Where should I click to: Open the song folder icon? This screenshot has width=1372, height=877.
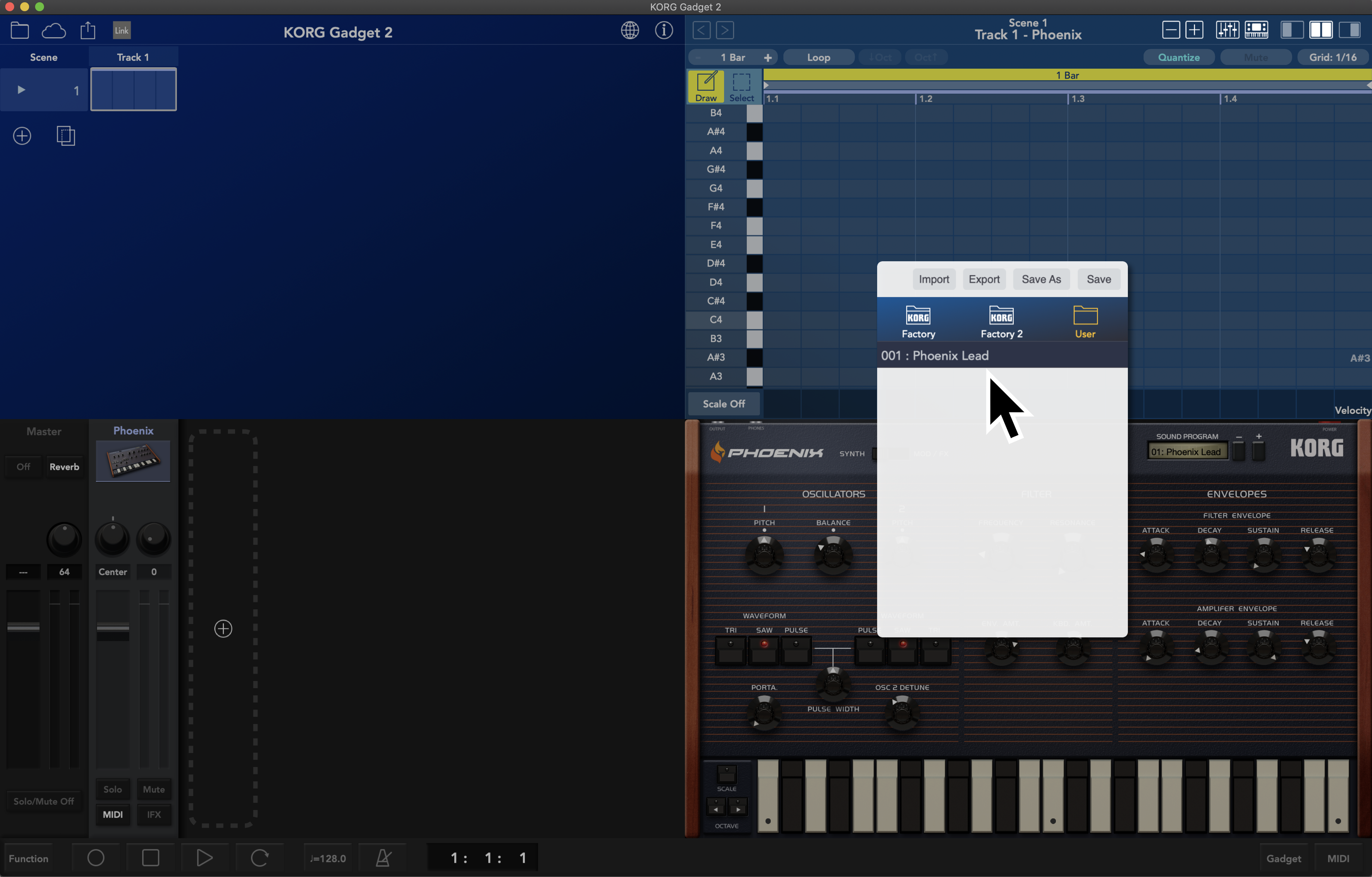point(20,30)
